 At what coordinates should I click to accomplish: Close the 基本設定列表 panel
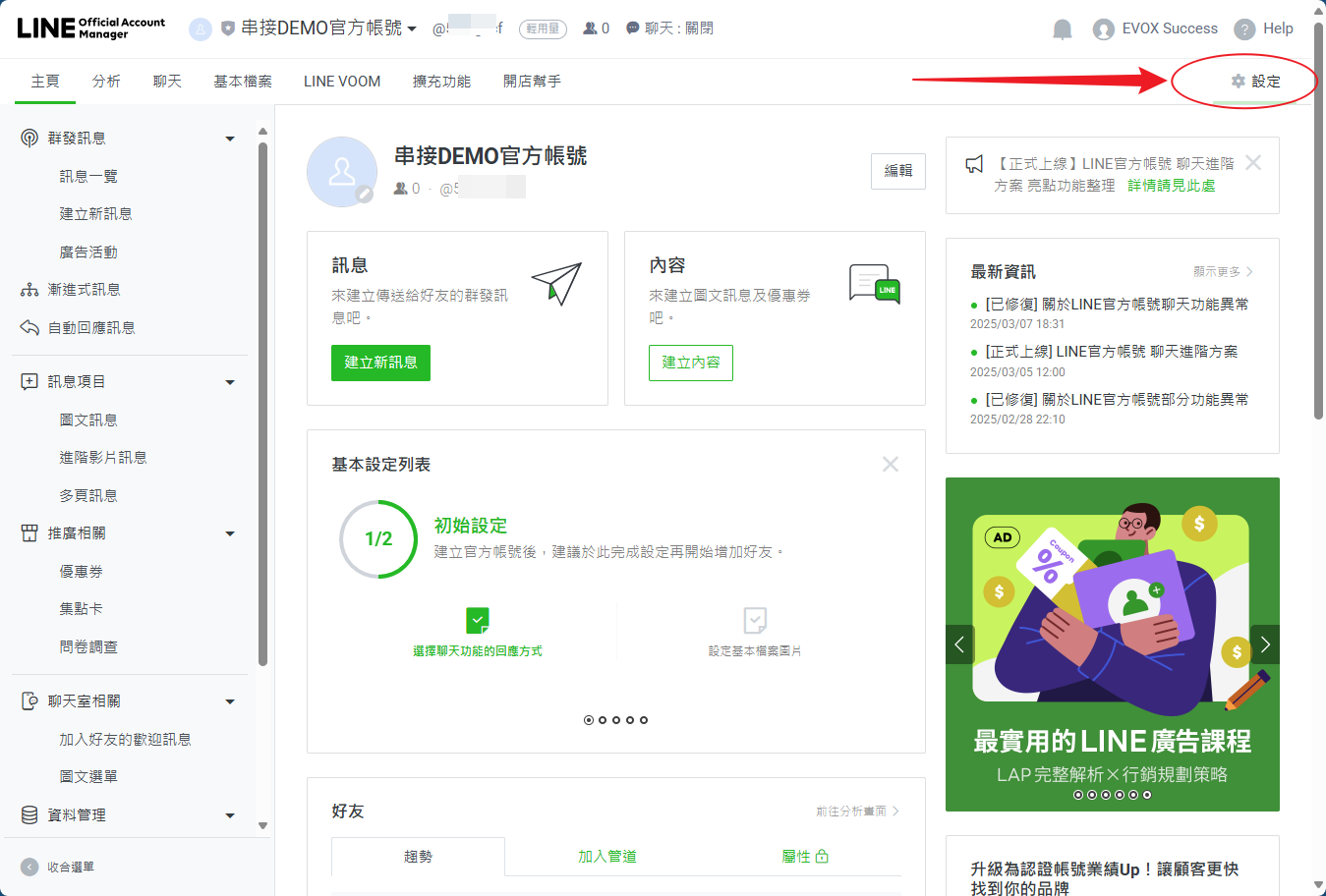891,464
